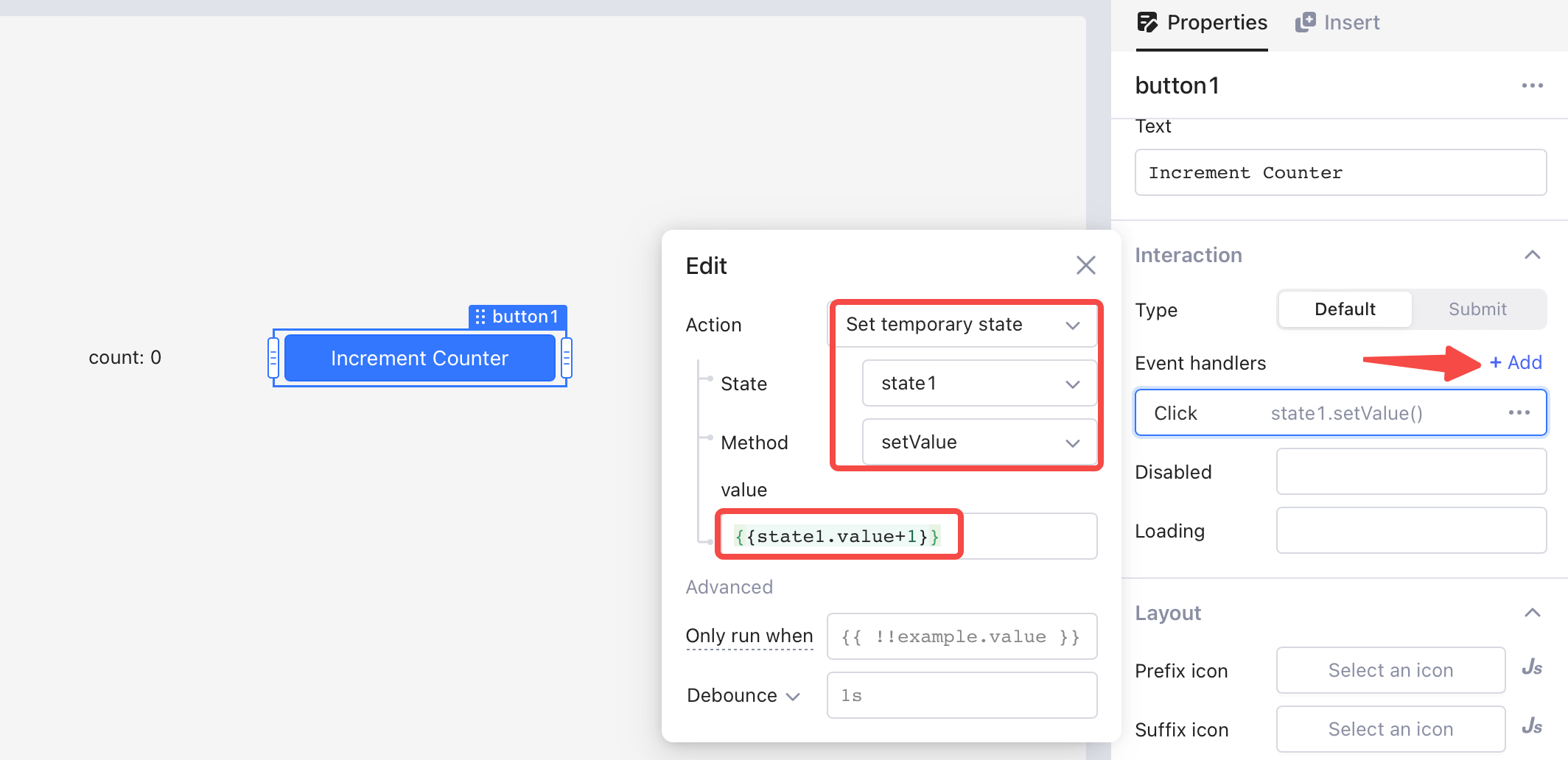This screenshot has height=760, width=1568.
Task: Open the Method dropdown showing setValue
Action: point(979,443)
